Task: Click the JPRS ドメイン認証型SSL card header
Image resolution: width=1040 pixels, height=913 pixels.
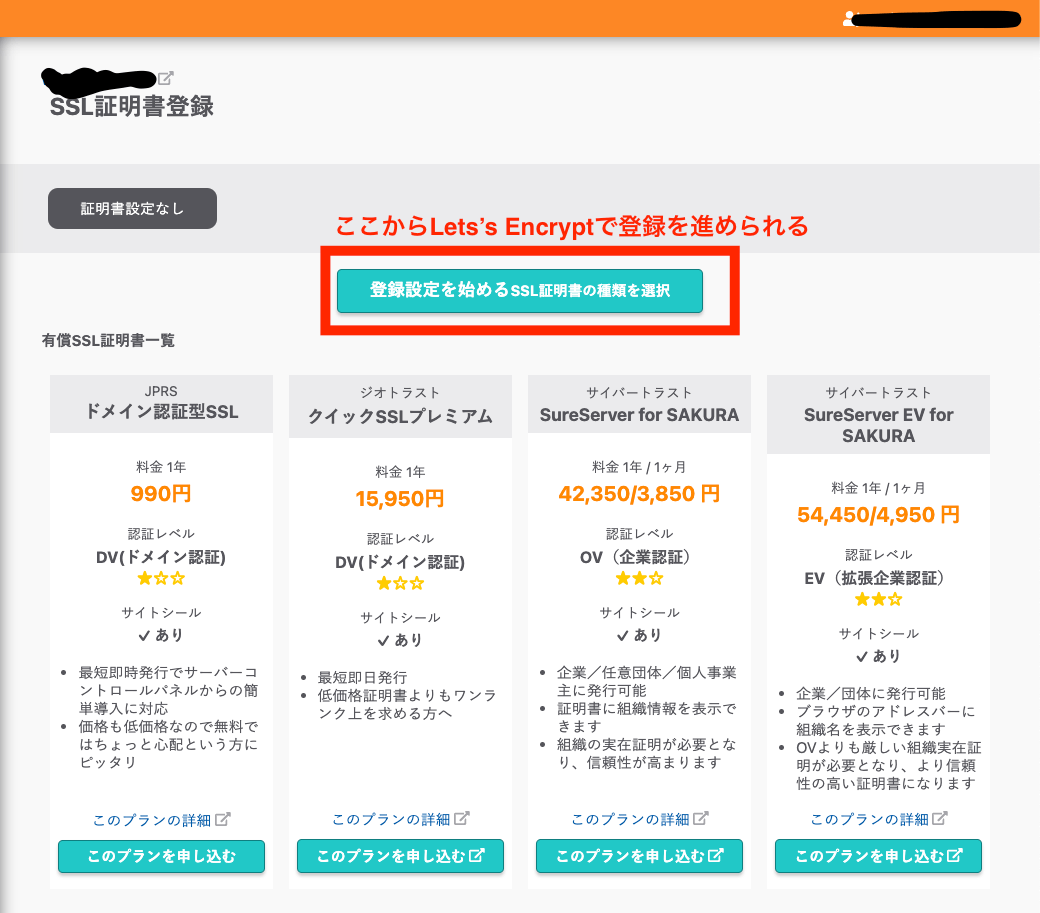Action: pyautogui.click(x=161, y=404)
